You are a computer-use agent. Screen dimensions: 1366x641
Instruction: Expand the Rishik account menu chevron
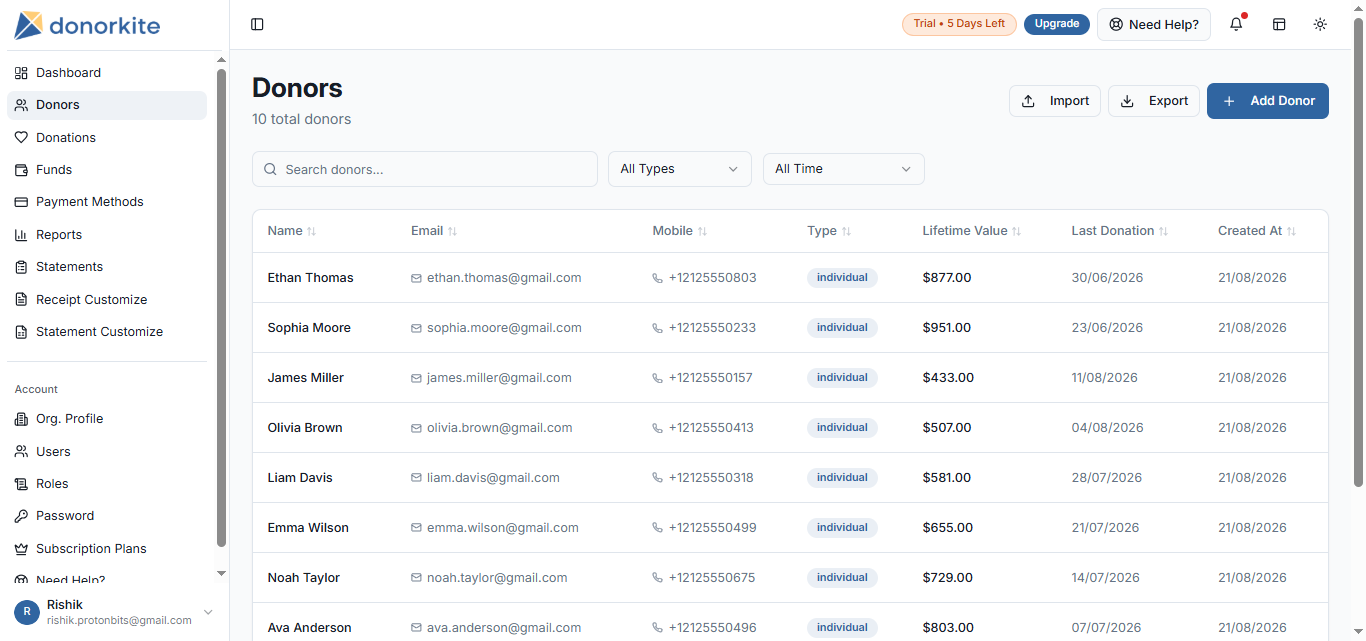click(x=208, y=612)
